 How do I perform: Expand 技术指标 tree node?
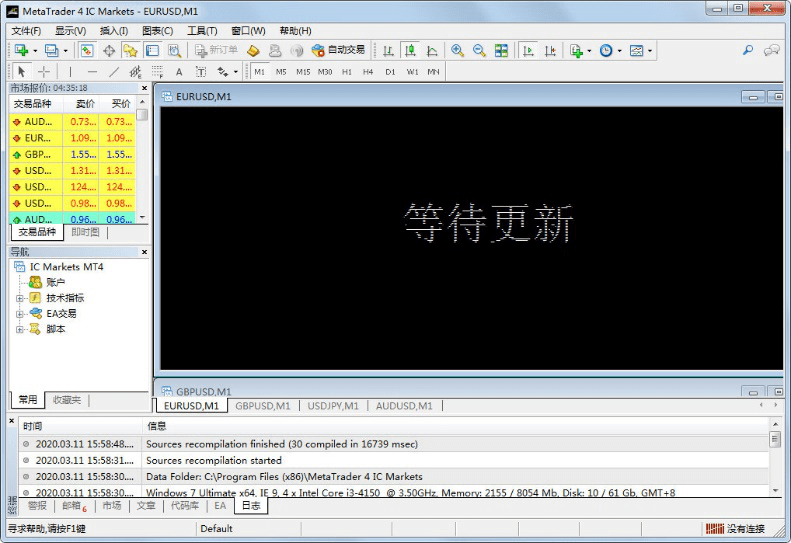click(x=20, y=298)
